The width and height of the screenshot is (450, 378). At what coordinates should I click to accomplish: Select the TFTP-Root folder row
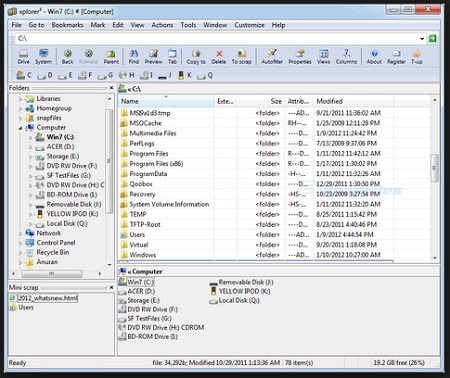[256, 225]
